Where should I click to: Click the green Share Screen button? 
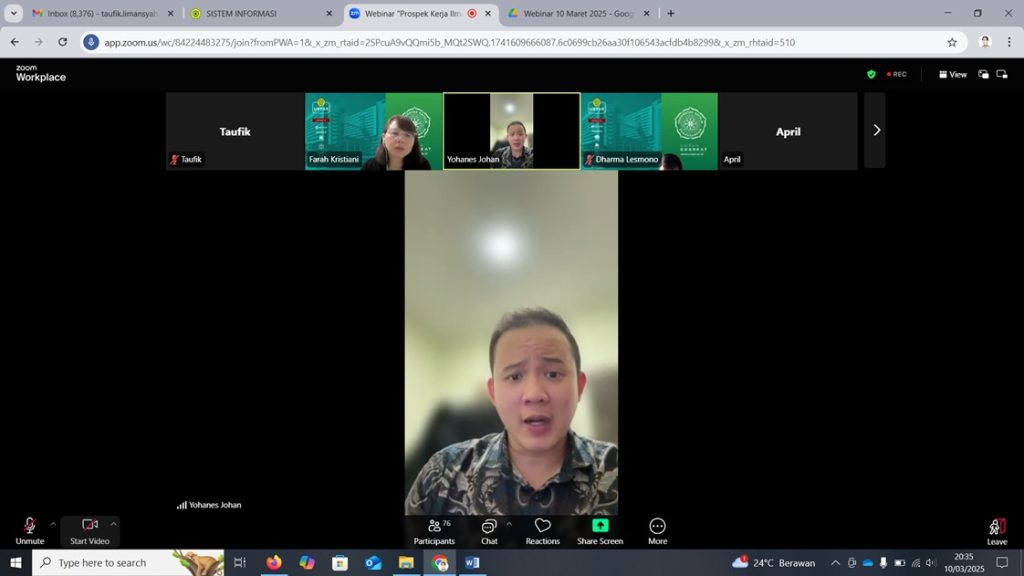coord(600,531)
